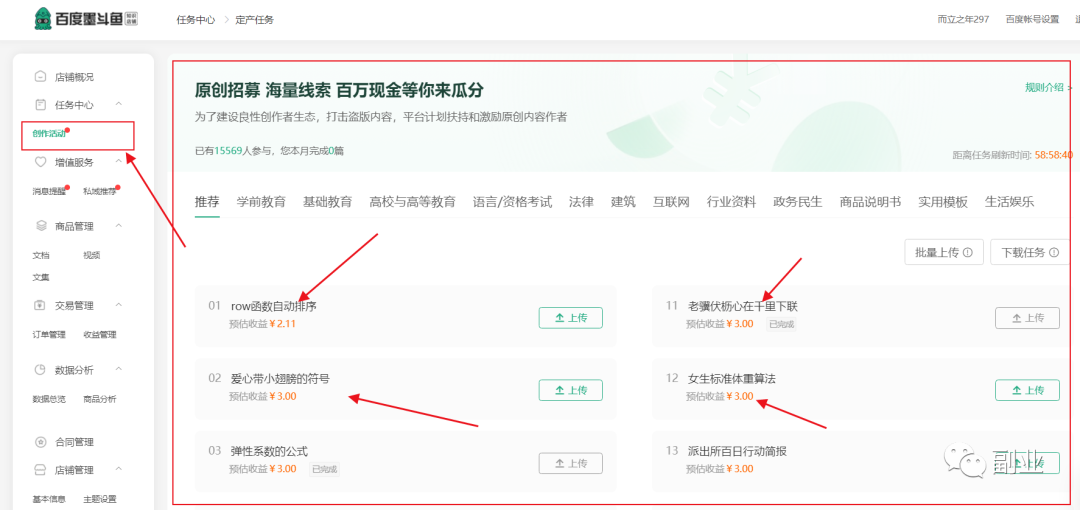Click 上传 for 弹性系数的公式
Viewport: 1080px width, 510px height.
(x=570, y=463)
